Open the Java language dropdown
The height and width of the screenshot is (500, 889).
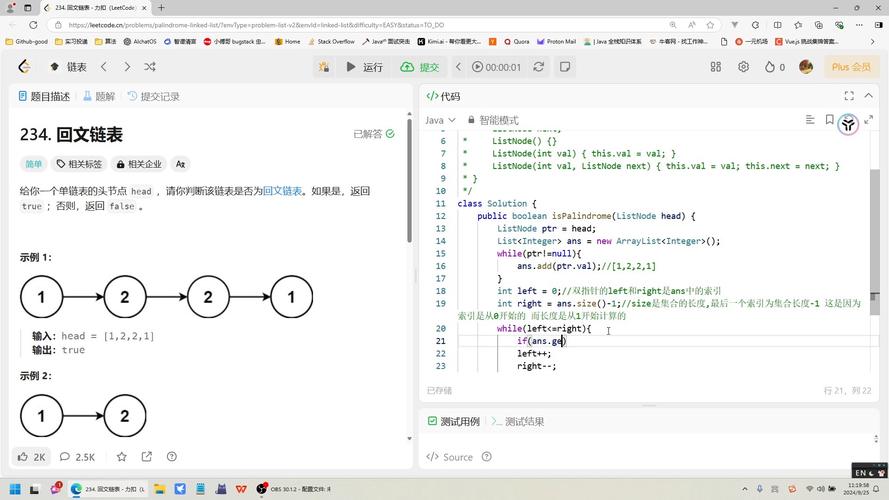click(441, 120)
